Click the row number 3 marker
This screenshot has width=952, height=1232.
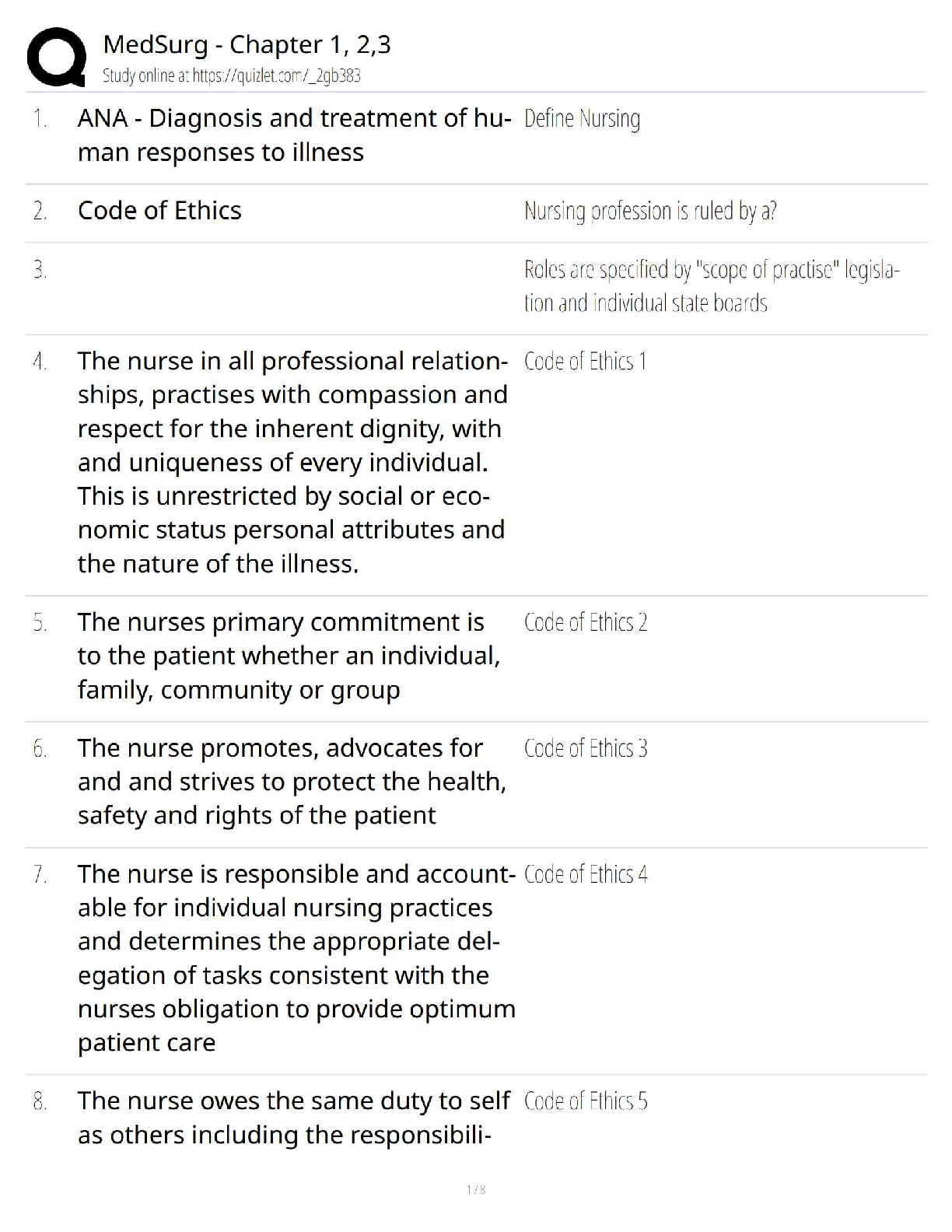pyautogui.click(x=40, y=270)
